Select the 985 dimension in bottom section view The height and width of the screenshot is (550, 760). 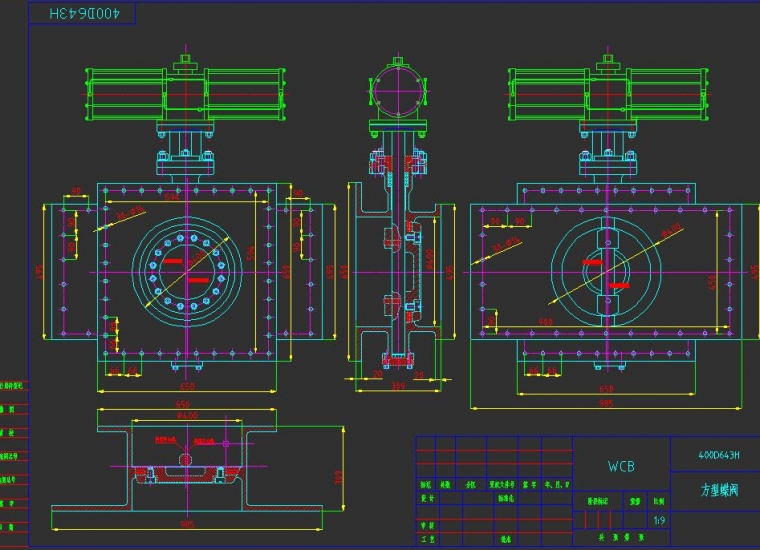coord(187,524)
